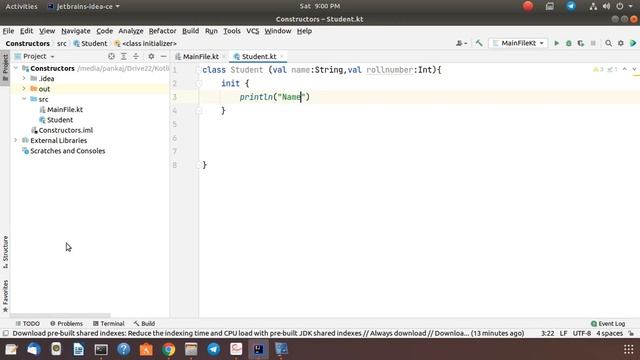Image resolution: width=640 pixels, height=360 pixels.
Task: Open warnings indicator in editor corner
Action: pos(598,69)
